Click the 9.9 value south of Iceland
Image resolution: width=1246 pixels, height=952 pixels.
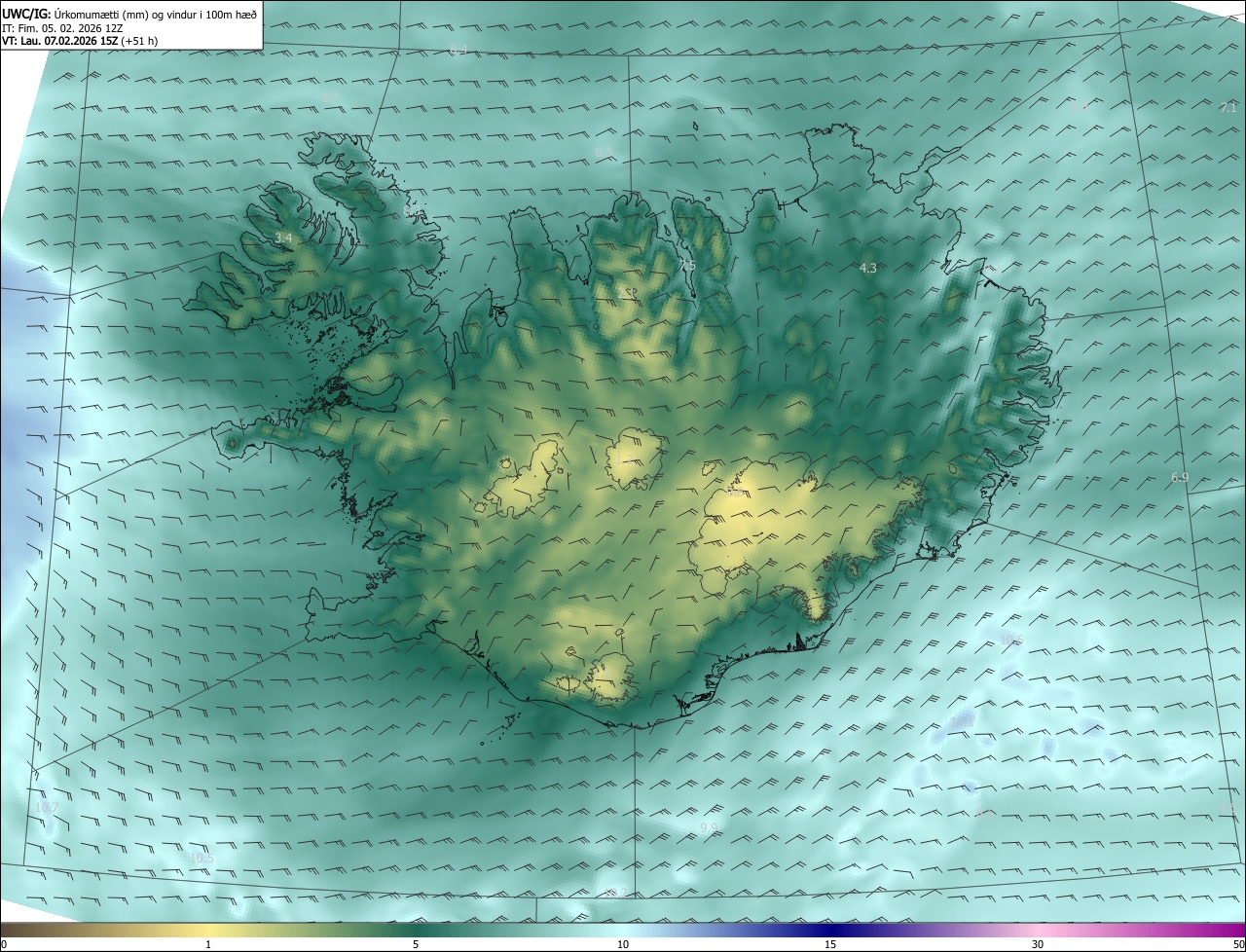point(709,827)
